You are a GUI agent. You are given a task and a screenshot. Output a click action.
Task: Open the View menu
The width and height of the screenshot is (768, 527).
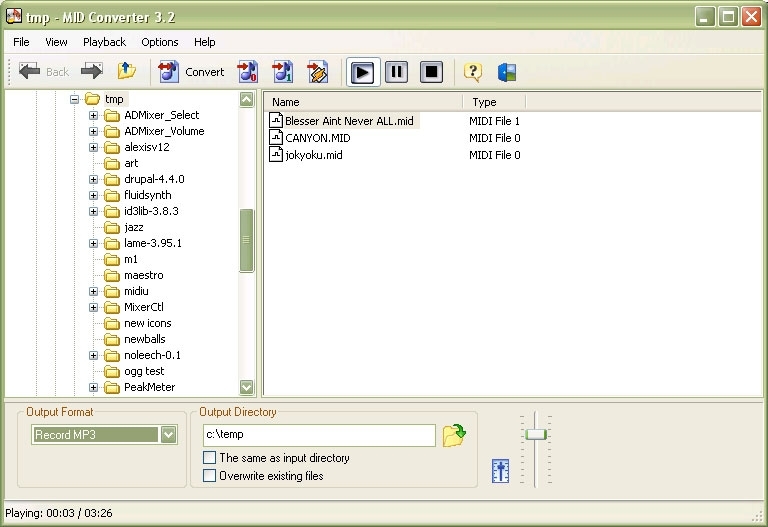[x=56, y=42]
